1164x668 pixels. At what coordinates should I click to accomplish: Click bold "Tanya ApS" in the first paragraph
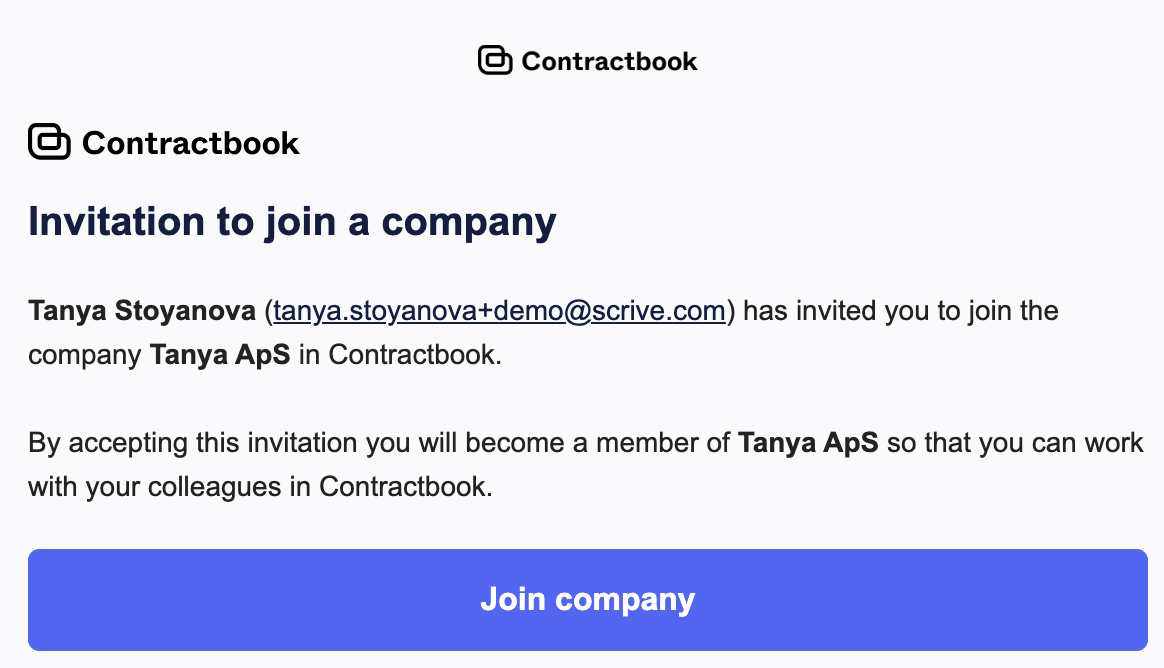click(x=220, y=355)
